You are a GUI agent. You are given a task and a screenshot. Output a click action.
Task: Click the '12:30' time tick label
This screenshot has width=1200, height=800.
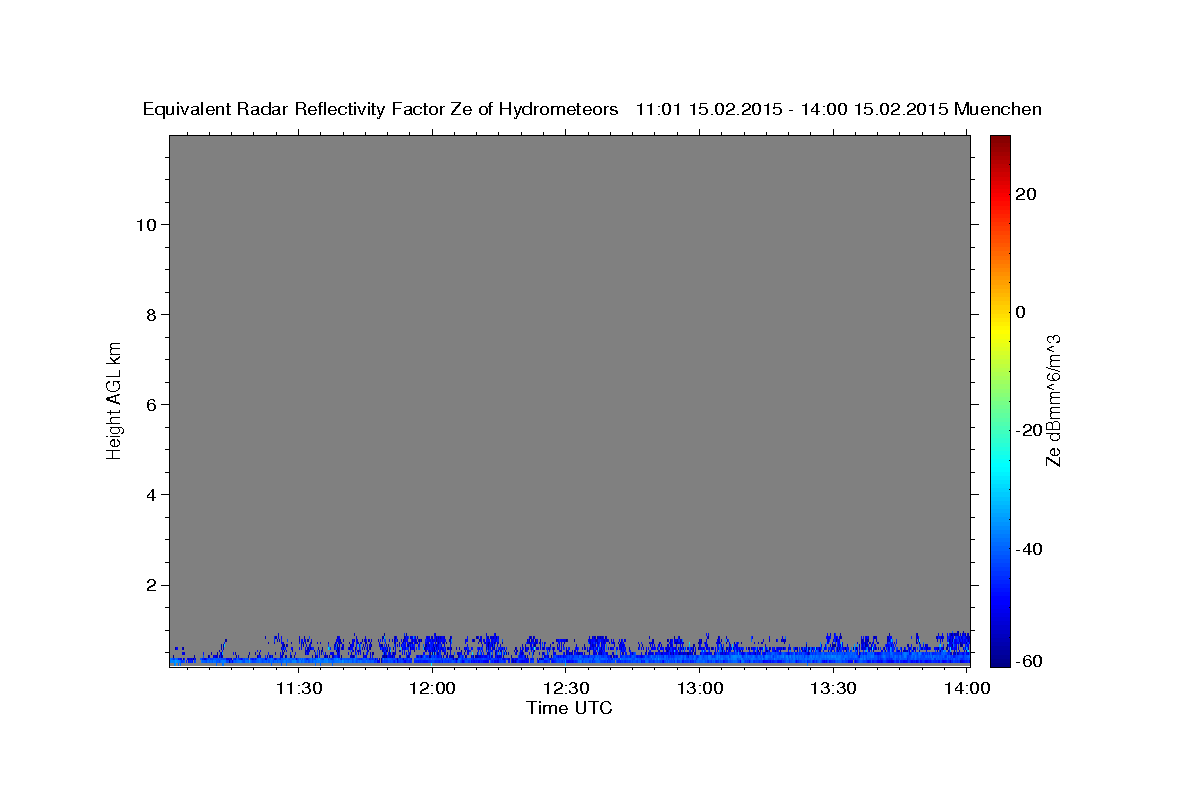[x=566, y=688]
